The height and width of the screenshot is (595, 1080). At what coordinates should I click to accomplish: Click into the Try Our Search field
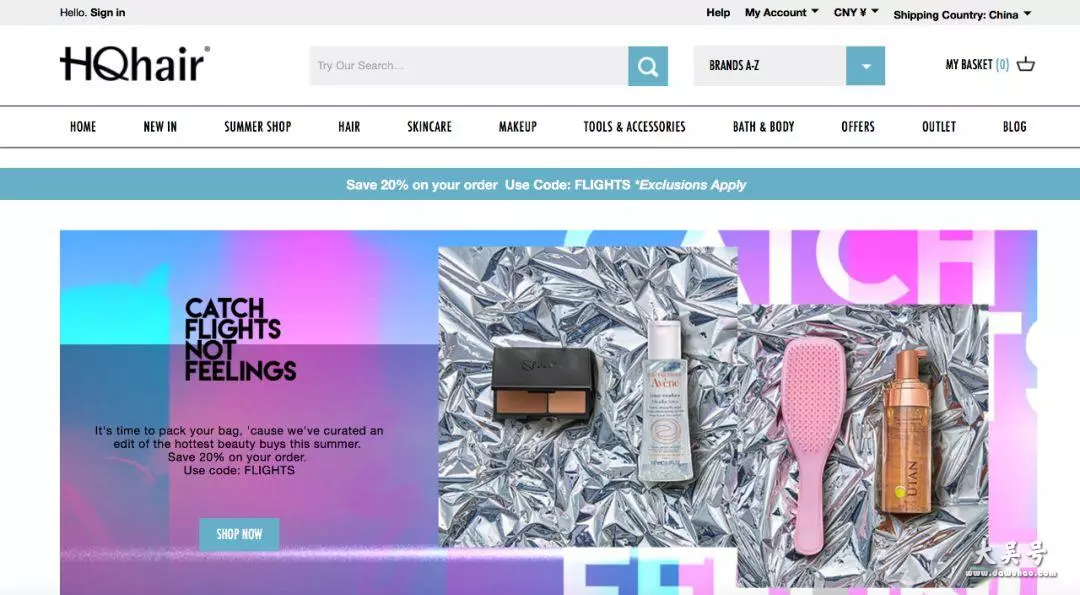[x=469, y=66]
